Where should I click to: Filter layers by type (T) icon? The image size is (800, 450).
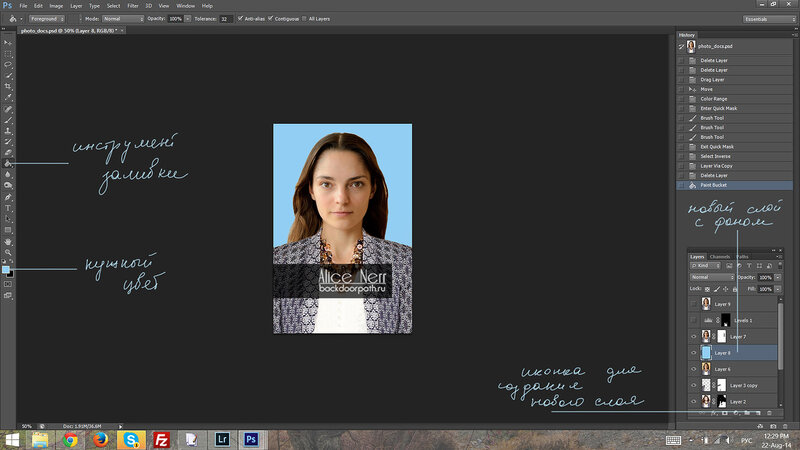(749, 266)
